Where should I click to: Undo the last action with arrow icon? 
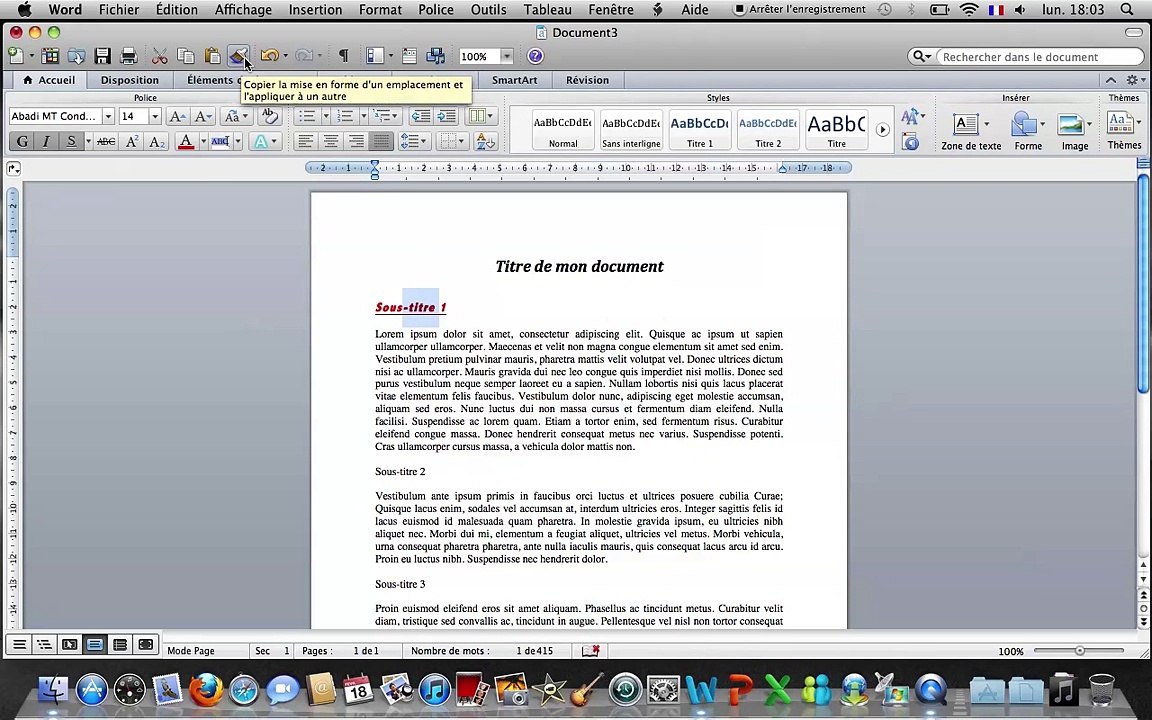point(269,56)
